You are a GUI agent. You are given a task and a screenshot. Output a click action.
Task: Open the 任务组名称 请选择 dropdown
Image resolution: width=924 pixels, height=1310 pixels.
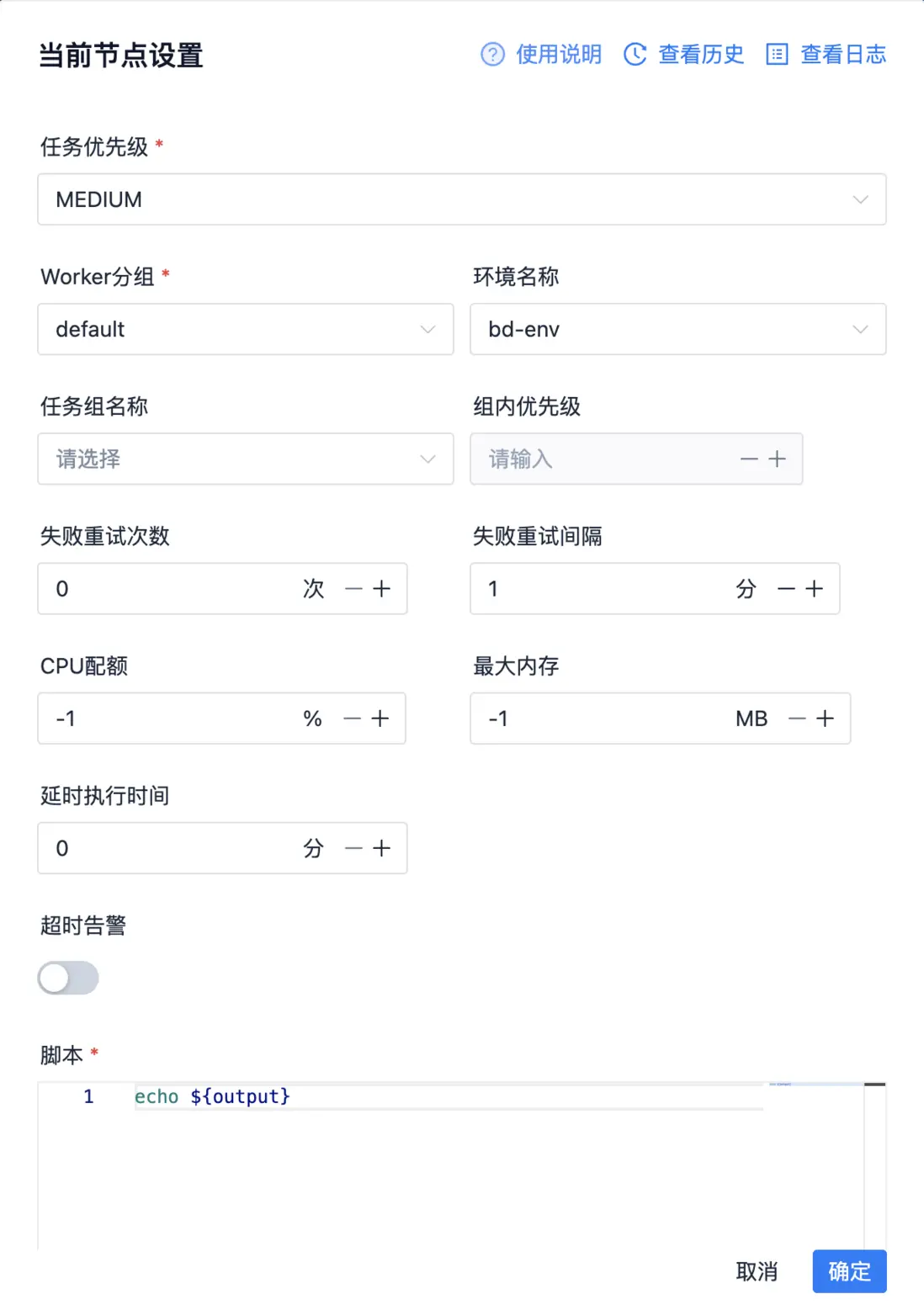[245, 459]
